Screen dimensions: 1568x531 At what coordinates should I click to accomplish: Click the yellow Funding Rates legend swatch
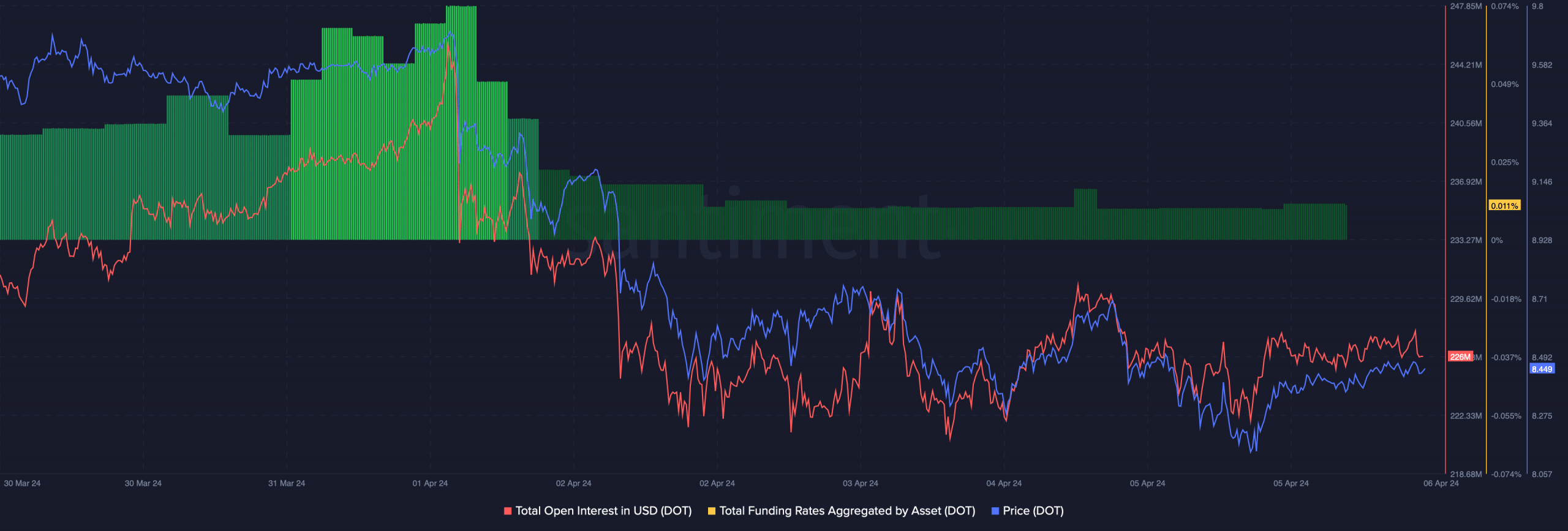click(x=711, y=511)
